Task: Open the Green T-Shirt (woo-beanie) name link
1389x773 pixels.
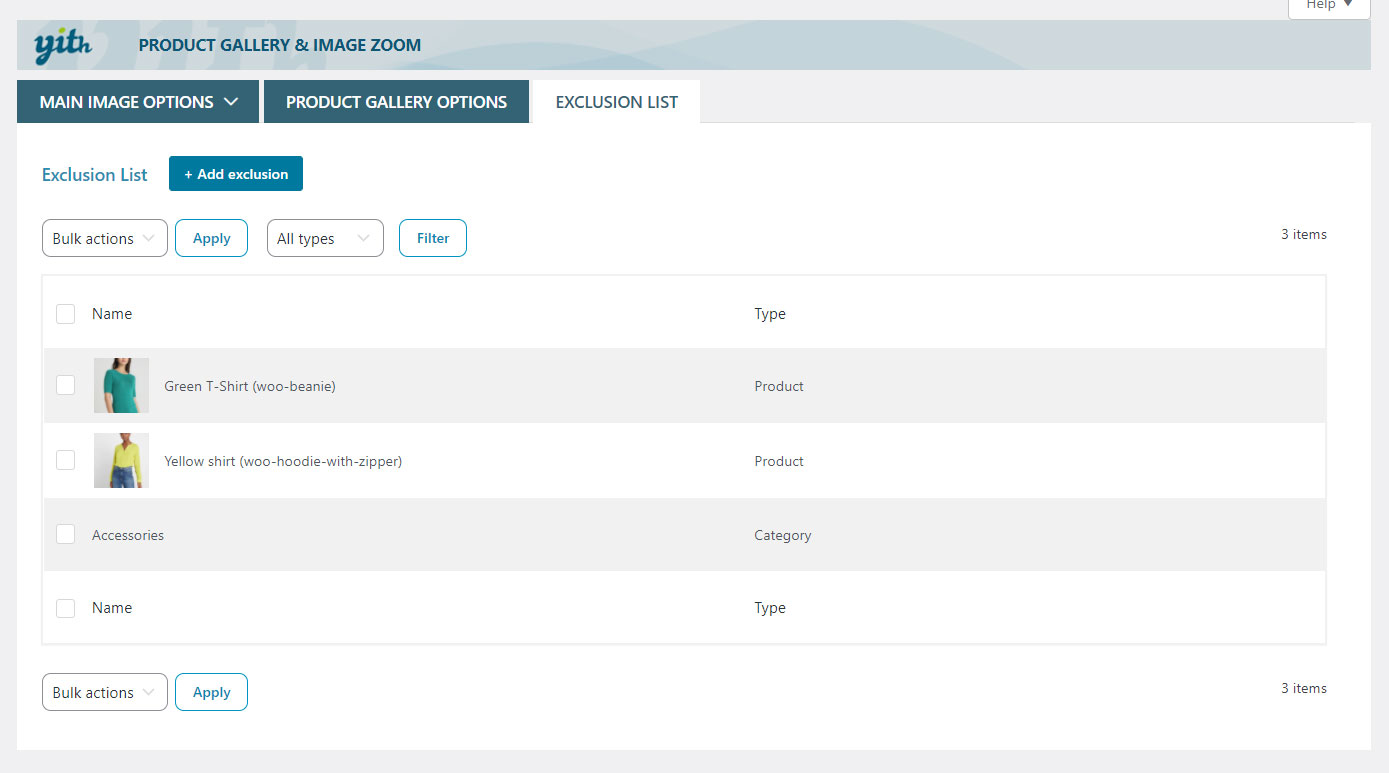Action: click(x=249, y=386)
